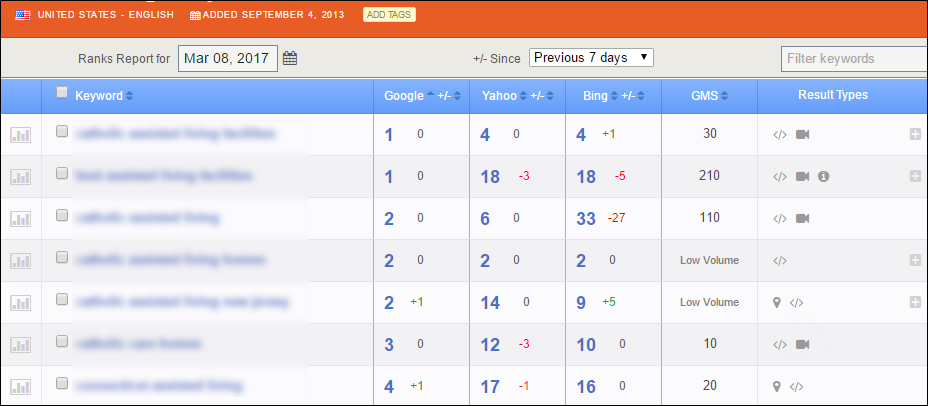Image resolution: width=928 pixels, height=406 pixels.
Task: Click Bing rank 16 in GMS 20 row
Action: (x=586, y=387)
